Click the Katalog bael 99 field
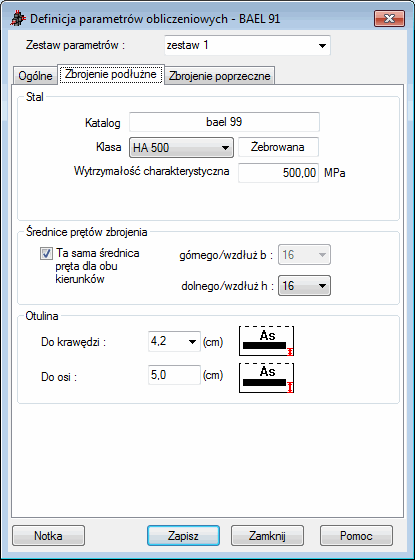The image size is (415, 560). pyautogui.click(x=224, y=122)
